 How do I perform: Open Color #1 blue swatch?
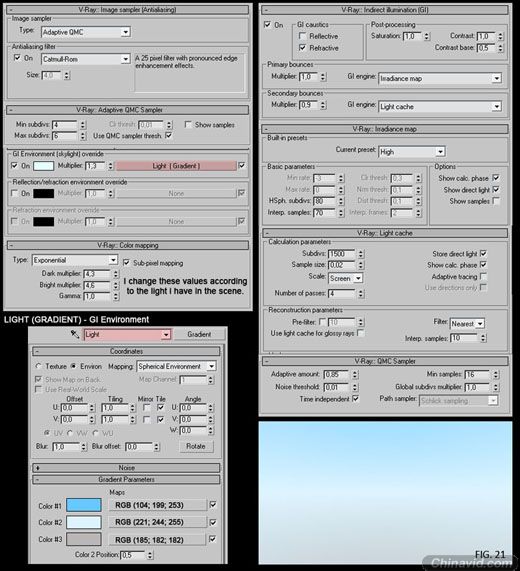[84, 505]
